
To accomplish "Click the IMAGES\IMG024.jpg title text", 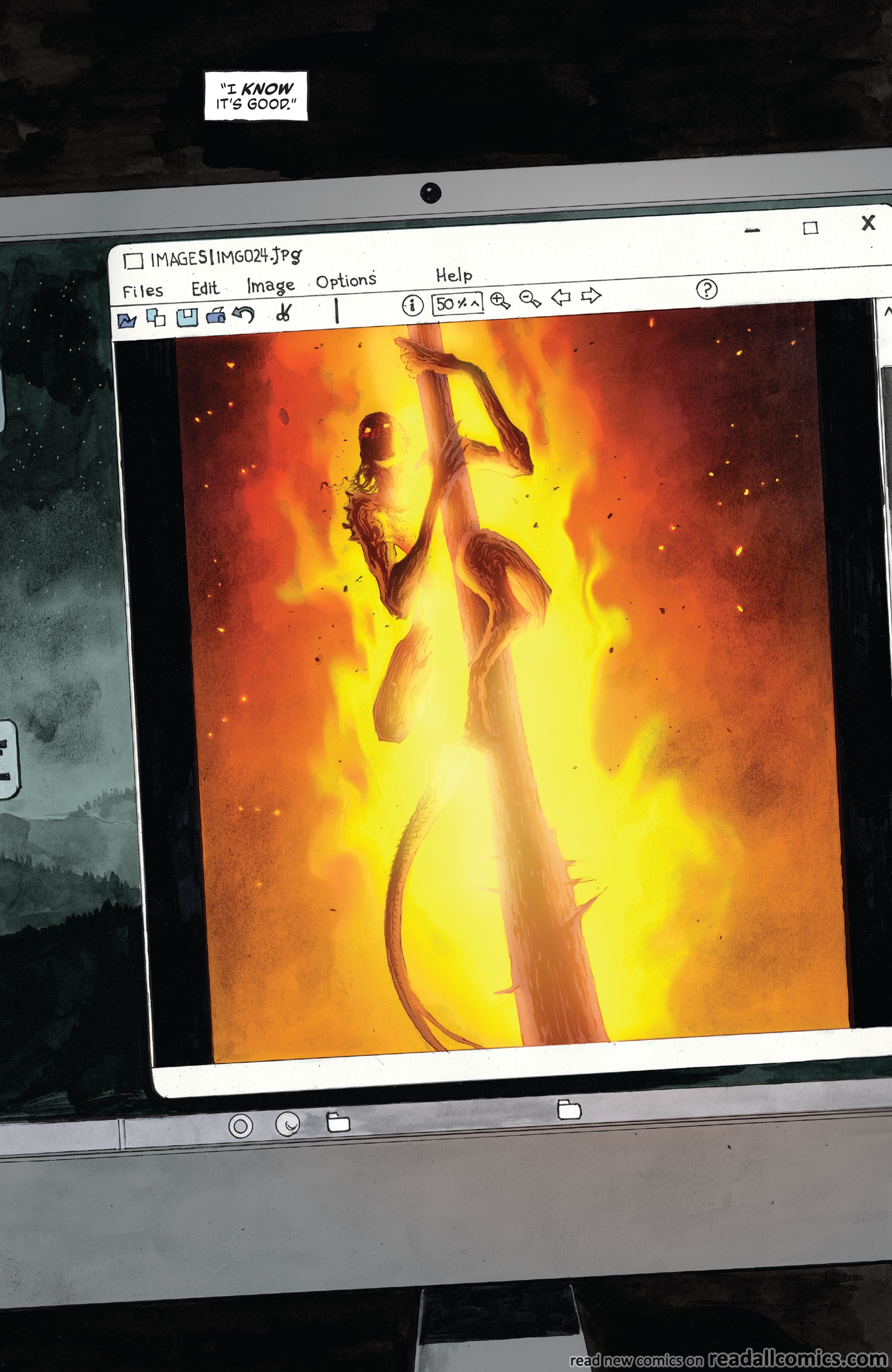I will click(226, 257).
